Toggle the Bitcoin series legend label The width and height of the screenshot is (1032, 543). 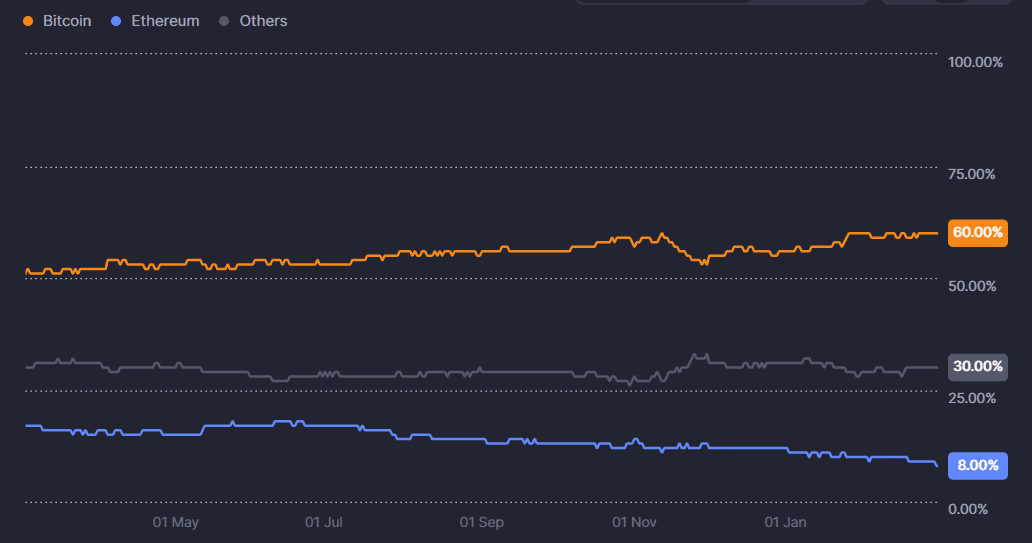coord(67,21)
